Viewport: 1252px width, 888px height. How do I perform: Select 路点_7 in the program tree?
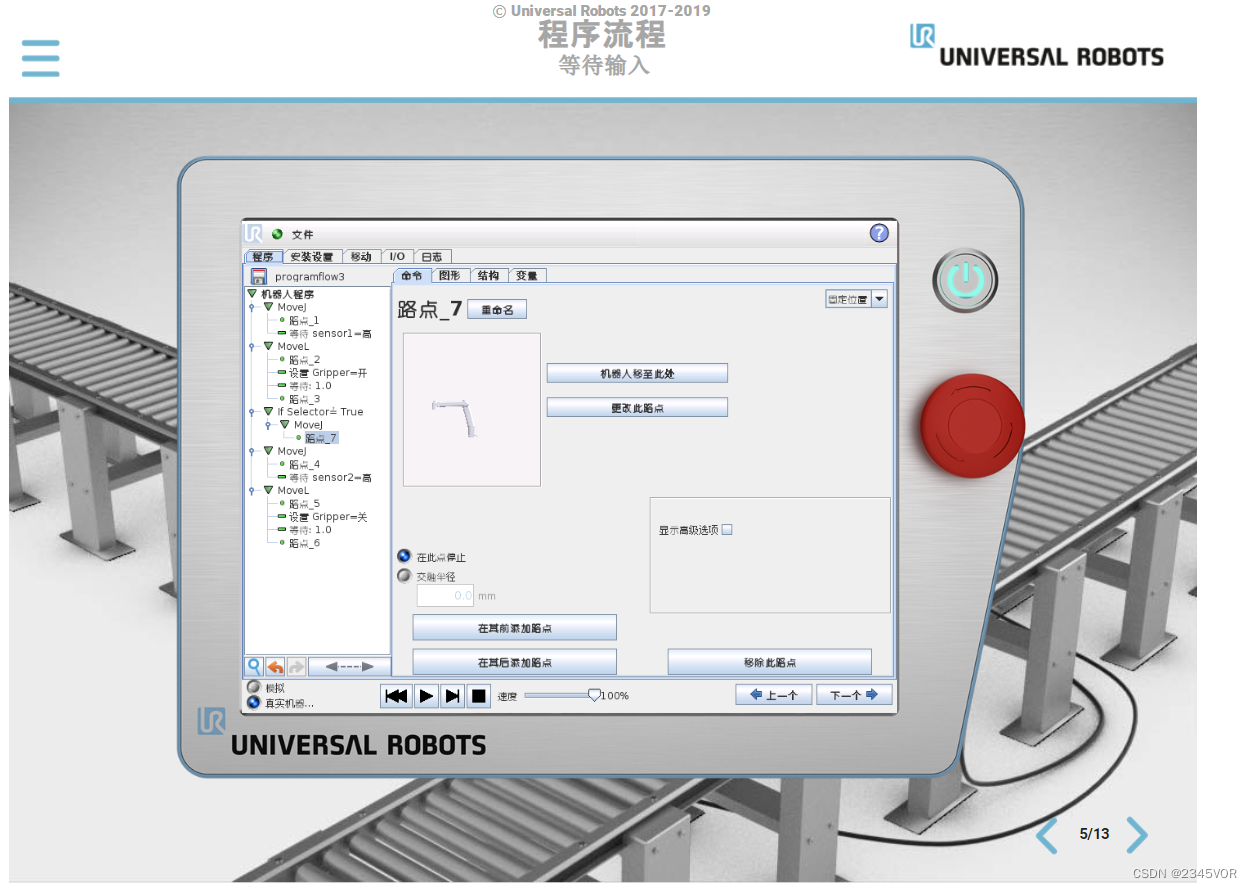(x=321, y=438)
